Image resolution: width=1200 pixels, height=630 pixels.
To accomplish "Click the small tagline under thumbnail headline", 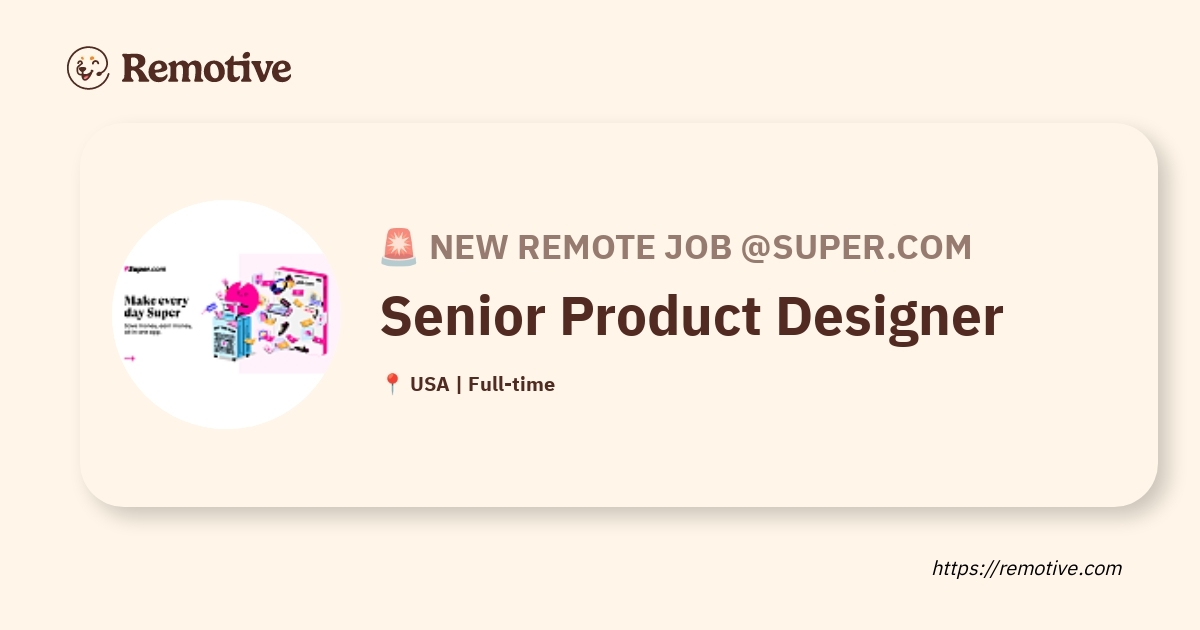I will tap(157, 329).
